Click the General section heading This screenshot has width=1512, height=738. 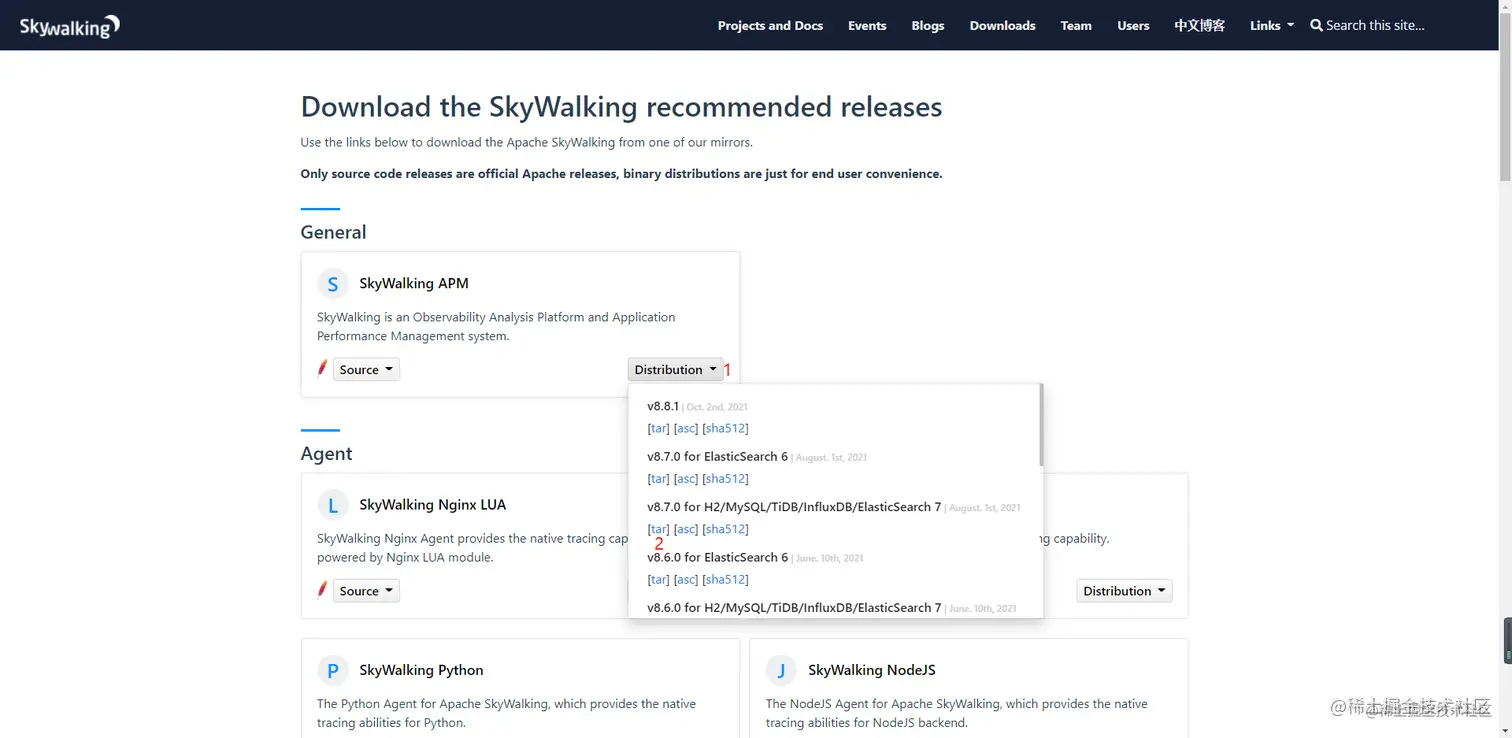[x=333, y=232]
